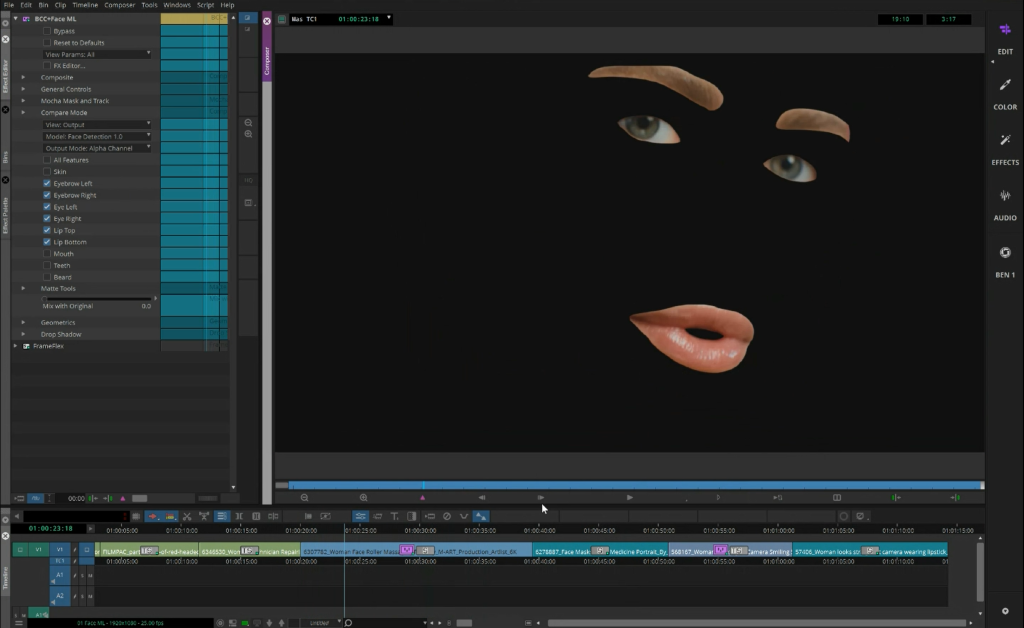Click the effect editor zoom-in magnifier
This screenshot has width=1024, height=628.
pos(248,133)
